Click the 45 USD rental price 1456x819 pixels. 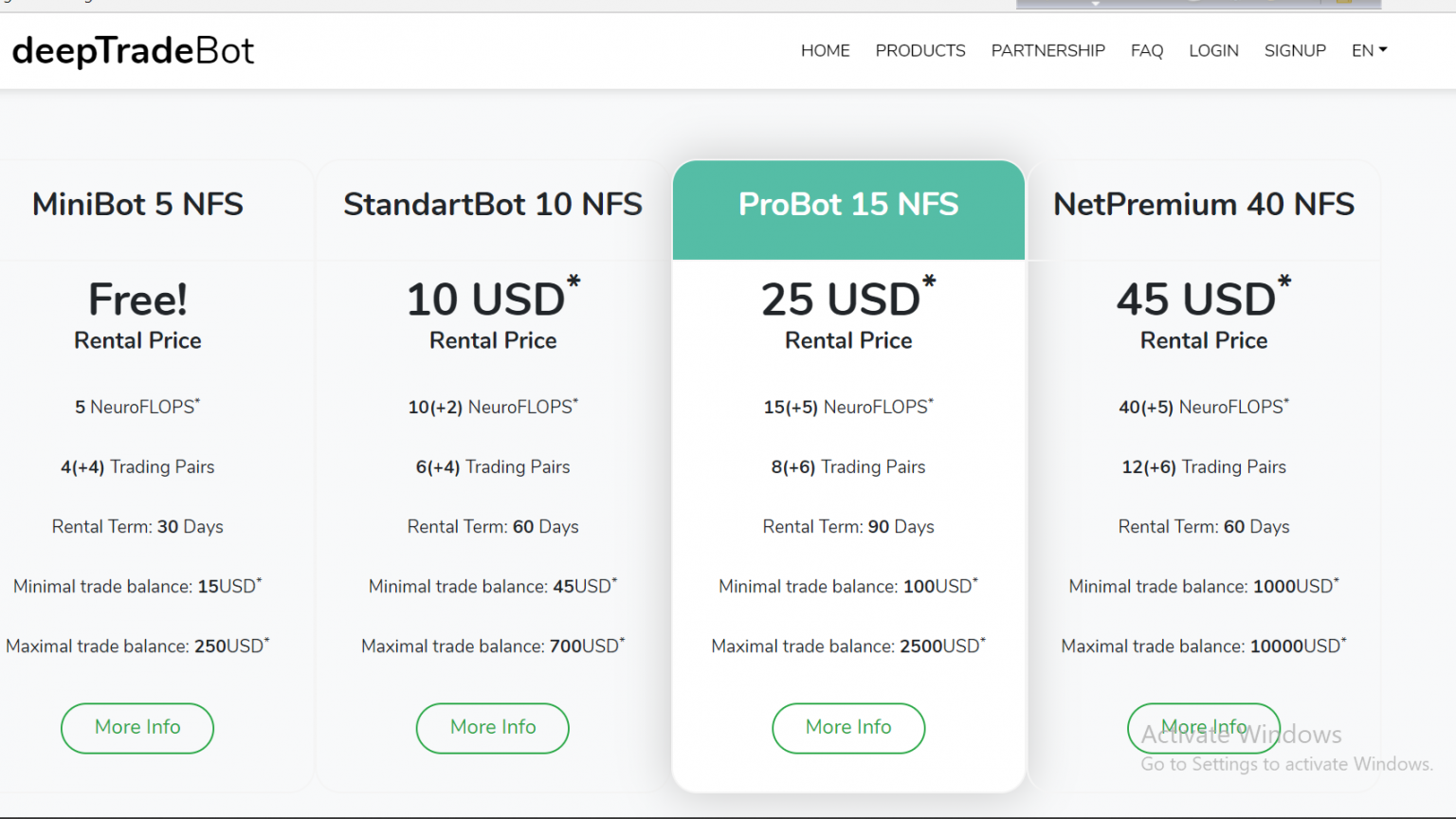pyautogui.click(x=1196, y=300)
